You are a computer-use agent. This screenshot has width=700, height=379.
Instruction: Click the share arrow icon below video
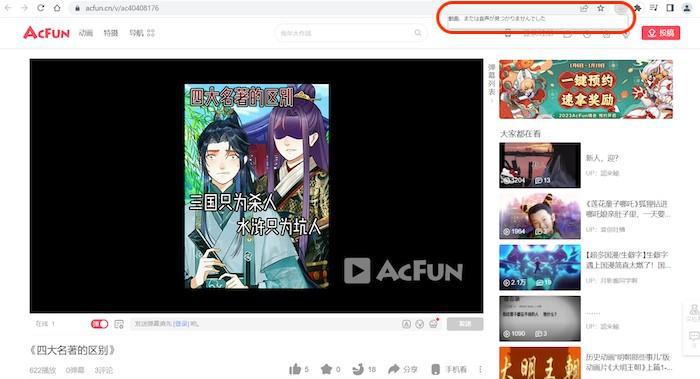click(x=393, y=369)
